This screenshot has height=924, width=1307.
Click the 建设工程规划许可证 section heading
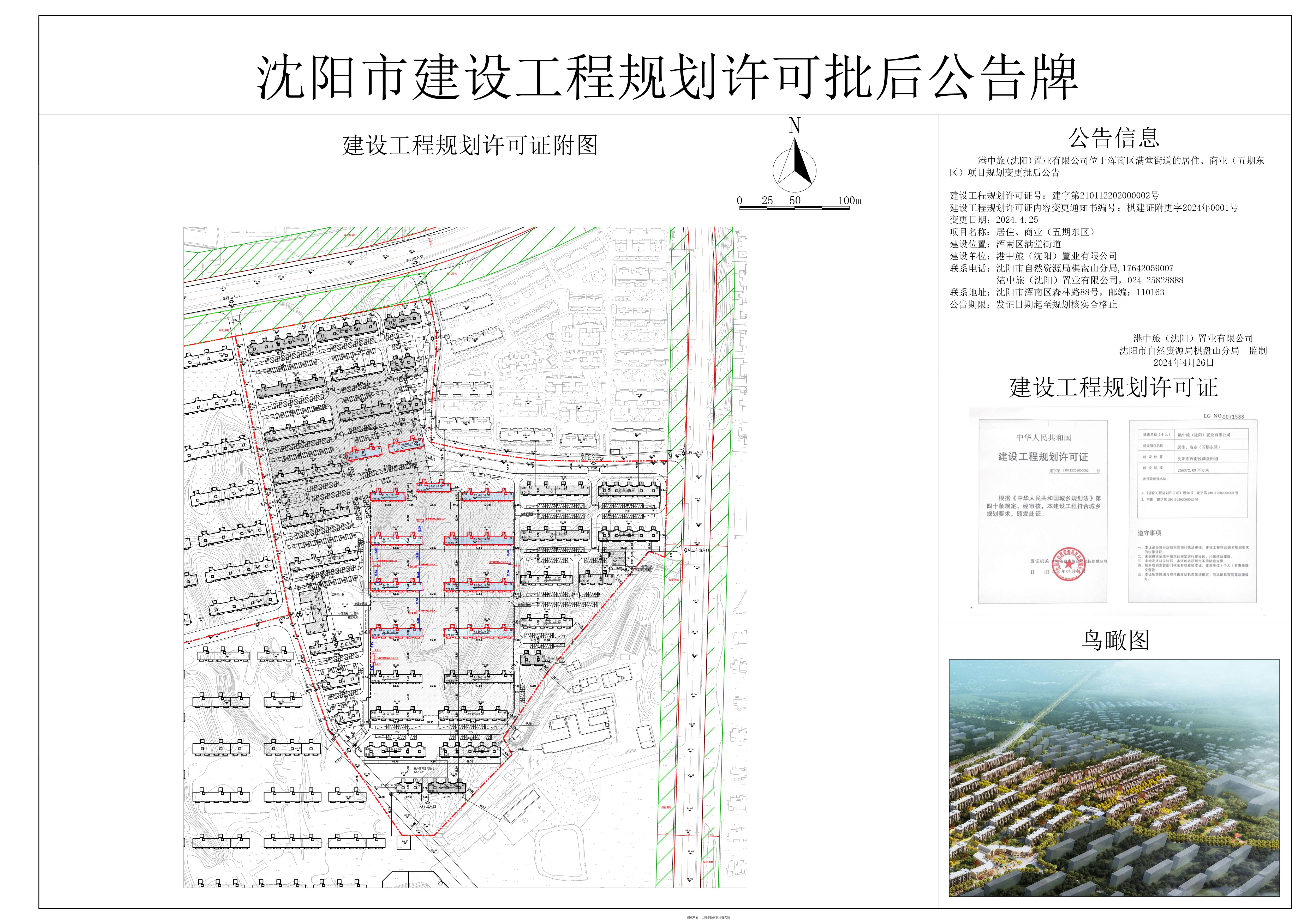pyautogui.click(x=1114, y=388)
